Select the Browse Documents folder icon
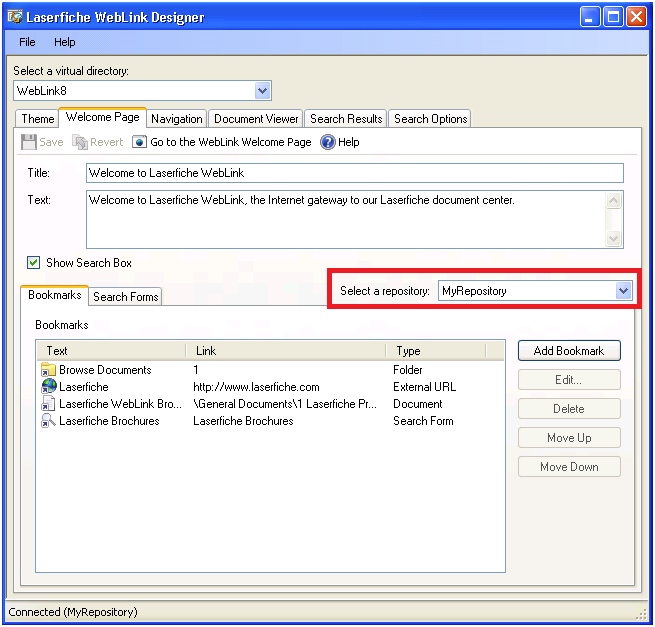This screenshot has width=655, height=627. pos(48,370)
